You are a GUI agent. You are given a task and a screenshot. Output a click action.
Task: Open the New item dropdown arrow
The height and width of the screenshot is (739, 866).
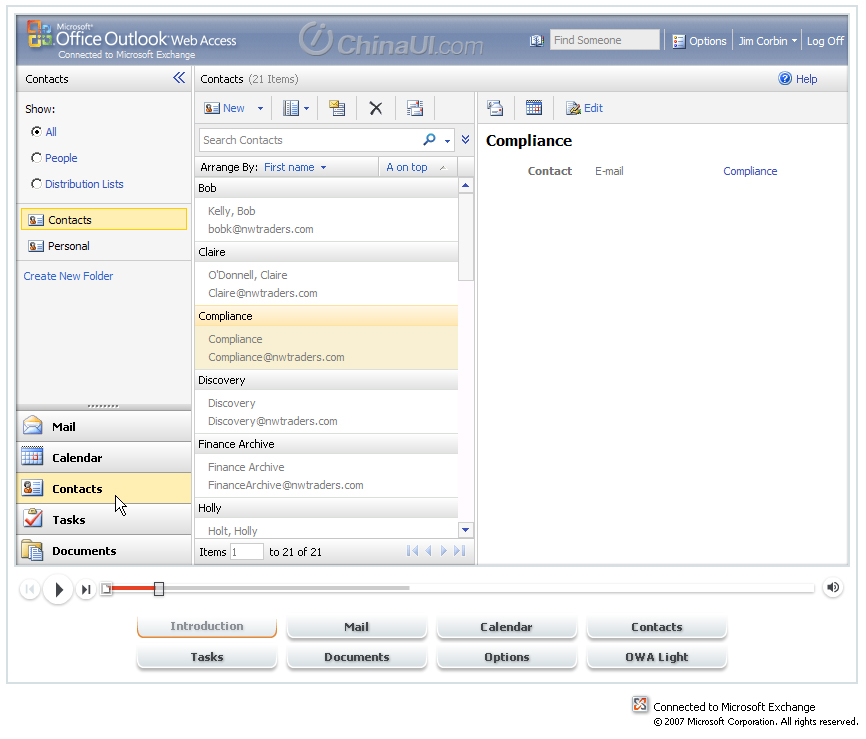pyautogui.click(x=261, y=108)
